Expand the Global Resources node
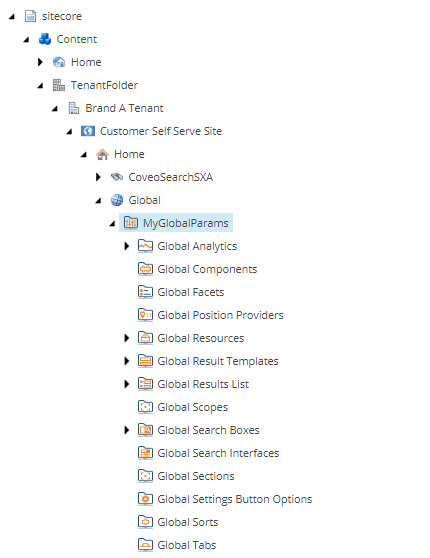Image resolution: width=430 pixels, height=558 pixels. 126,338
